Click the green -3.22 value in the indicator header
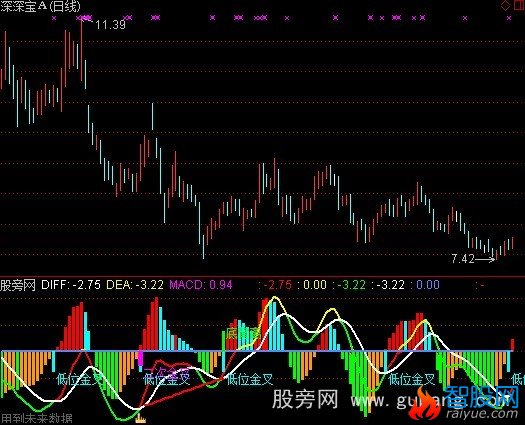The width and height of the screenshot is (525, 425). pos(352,285)
